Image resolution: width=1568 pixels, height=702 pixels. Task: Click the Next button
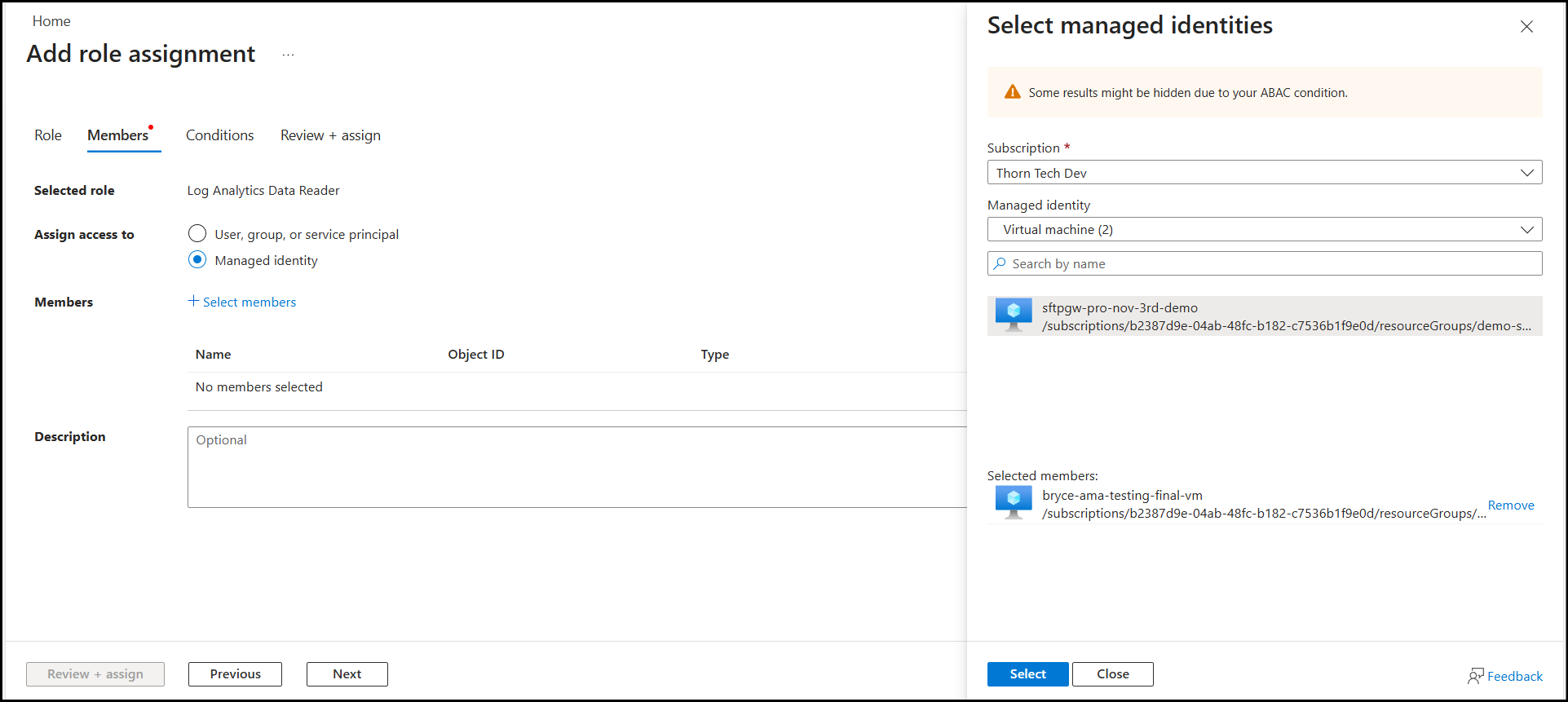(x=347, y=674)
